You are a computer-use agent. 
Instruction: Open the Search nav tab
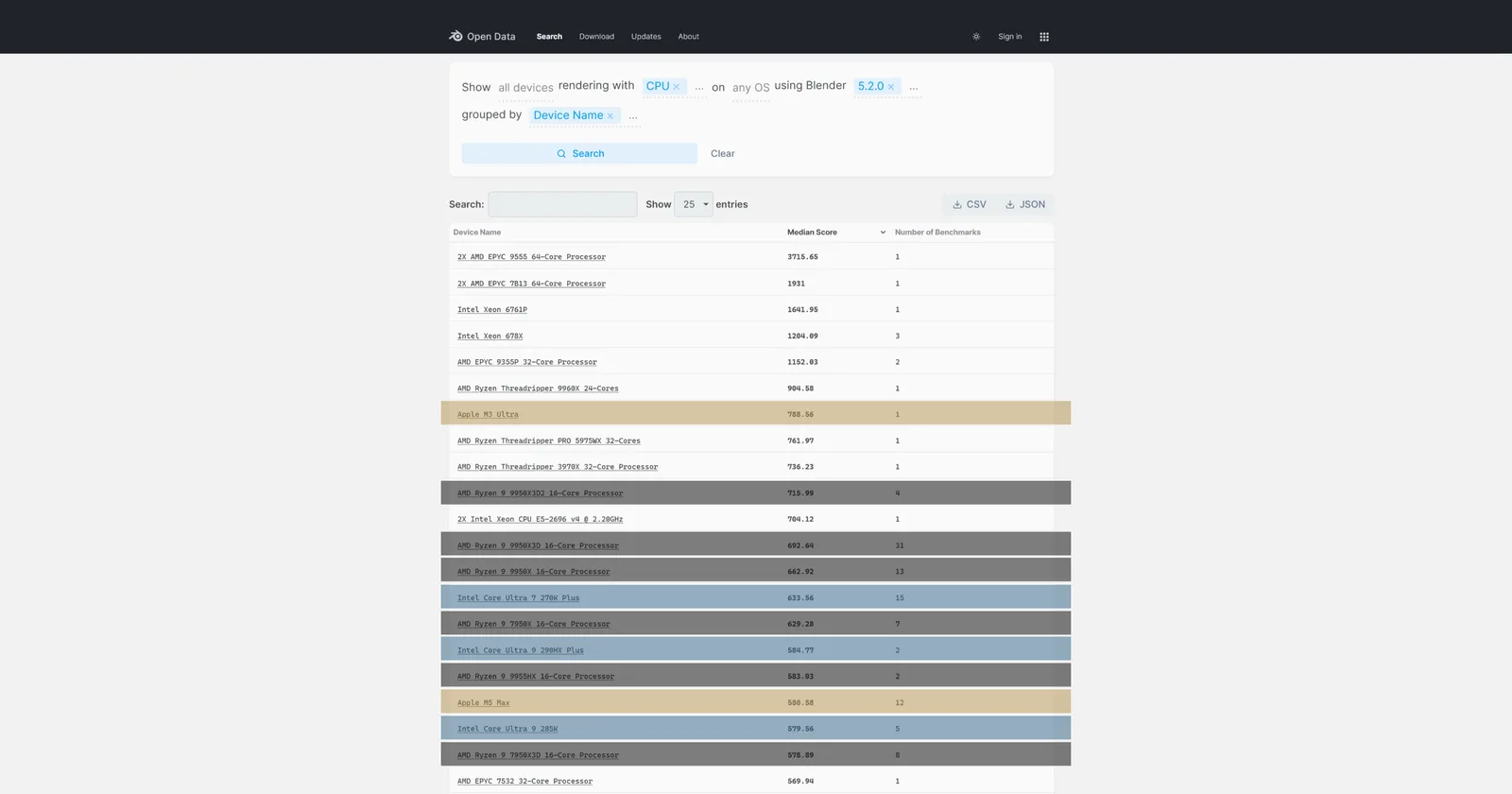click(x=549, y=37)
